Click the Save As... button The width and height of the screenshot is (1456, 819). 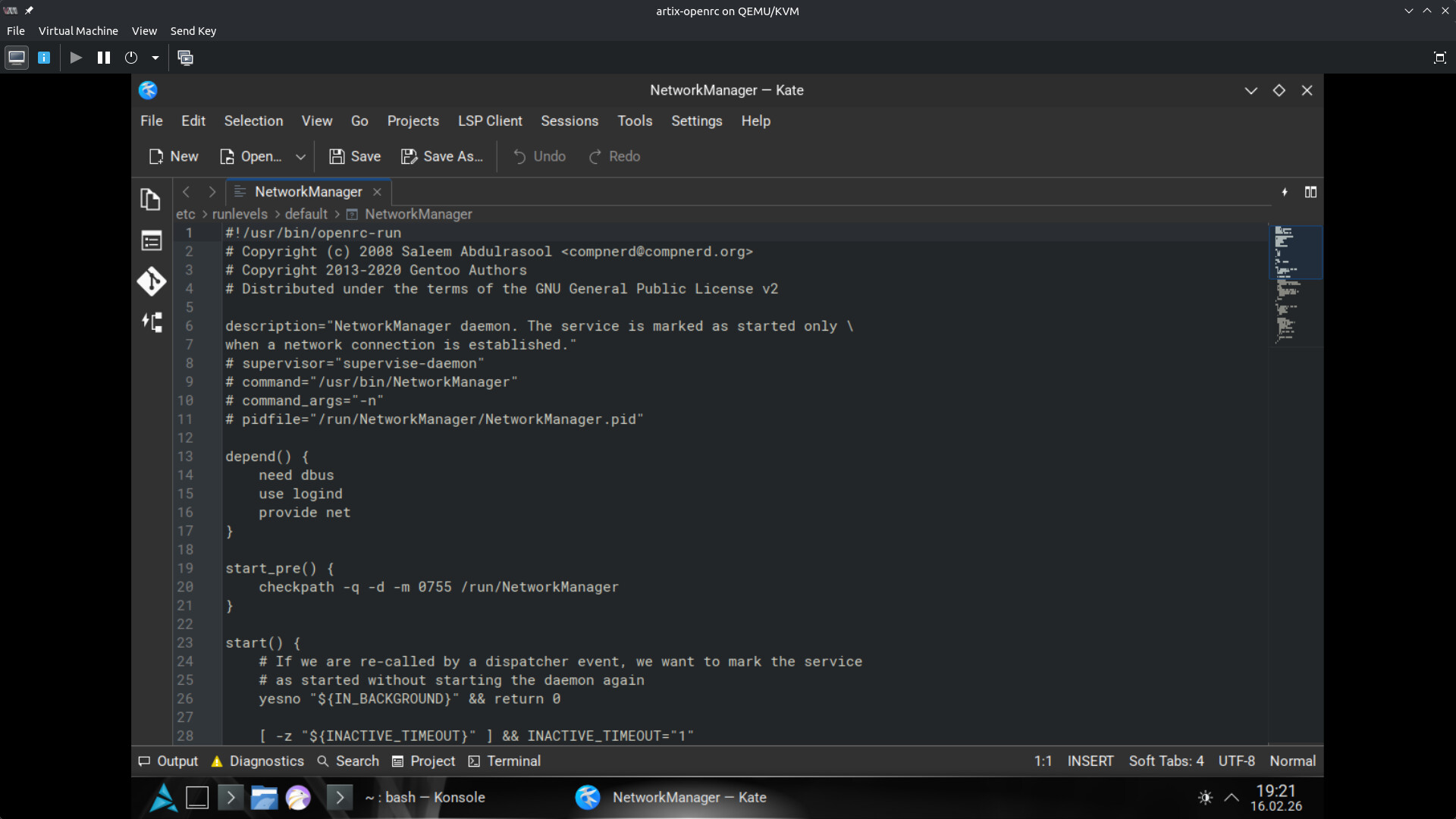point(441,156)
